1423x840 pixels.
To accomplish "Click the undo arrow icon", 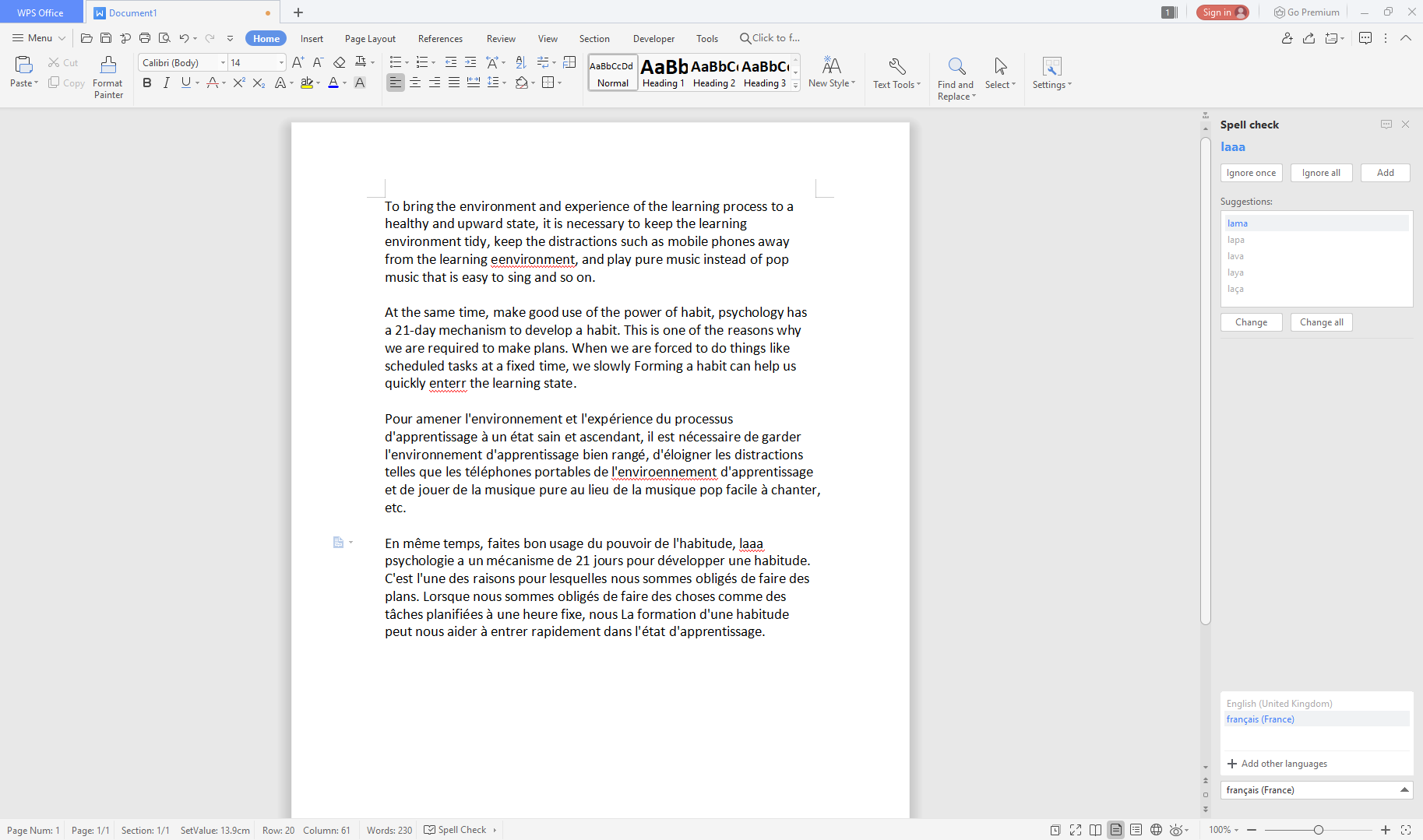I will 184,38.
